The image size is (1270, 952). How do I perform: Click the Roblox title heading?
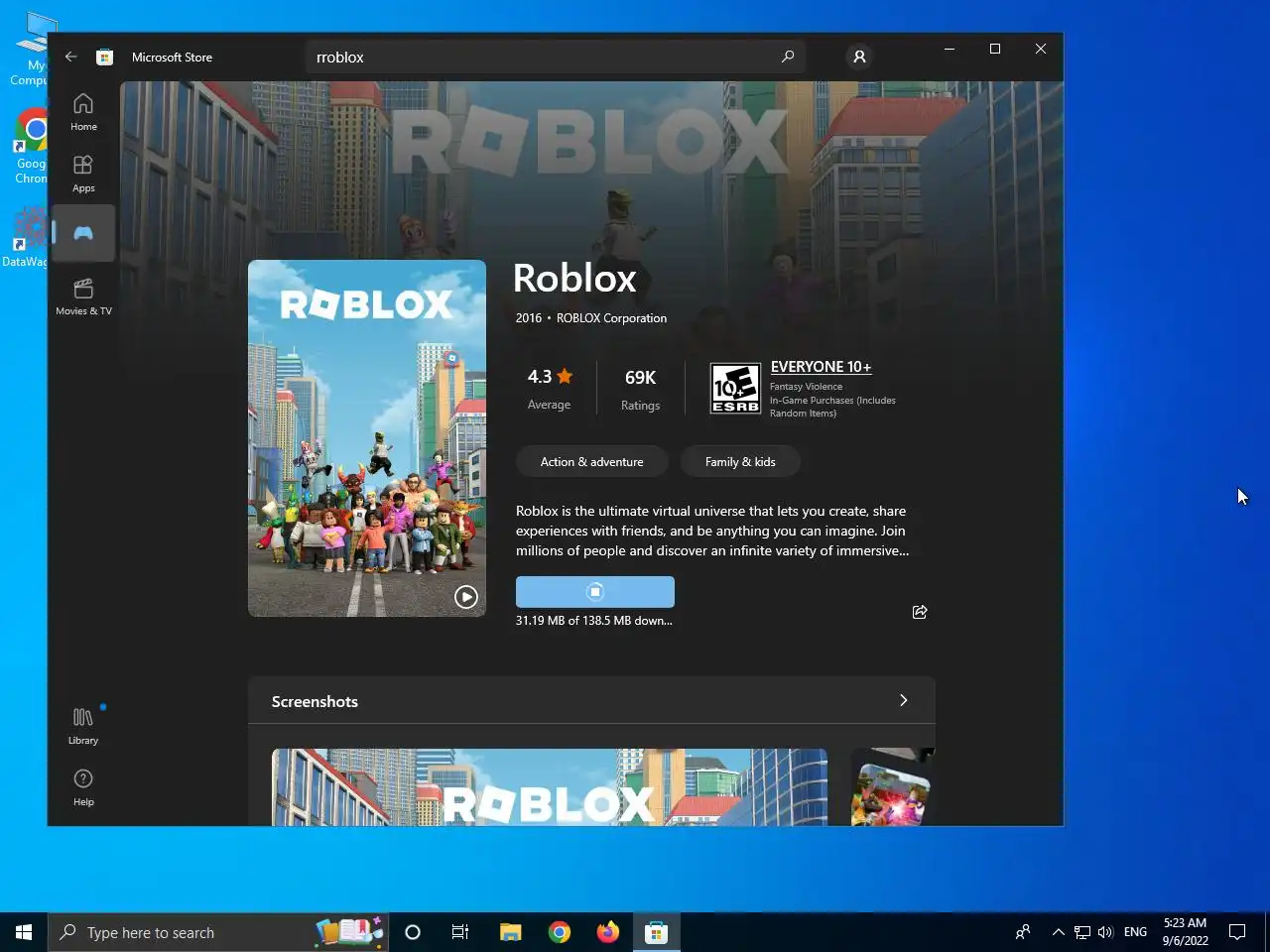point(574,279)
